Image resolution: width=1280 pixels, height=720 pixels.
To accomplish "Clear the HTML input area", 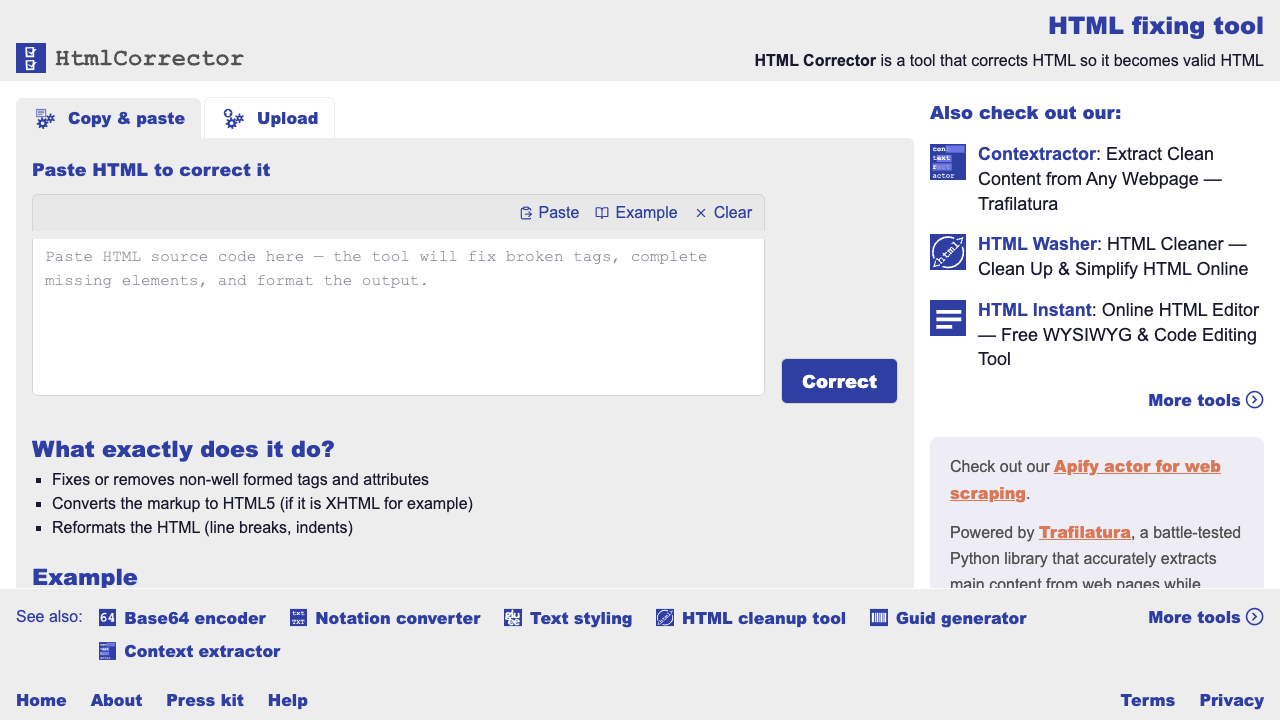I will [x=723, y=213].
